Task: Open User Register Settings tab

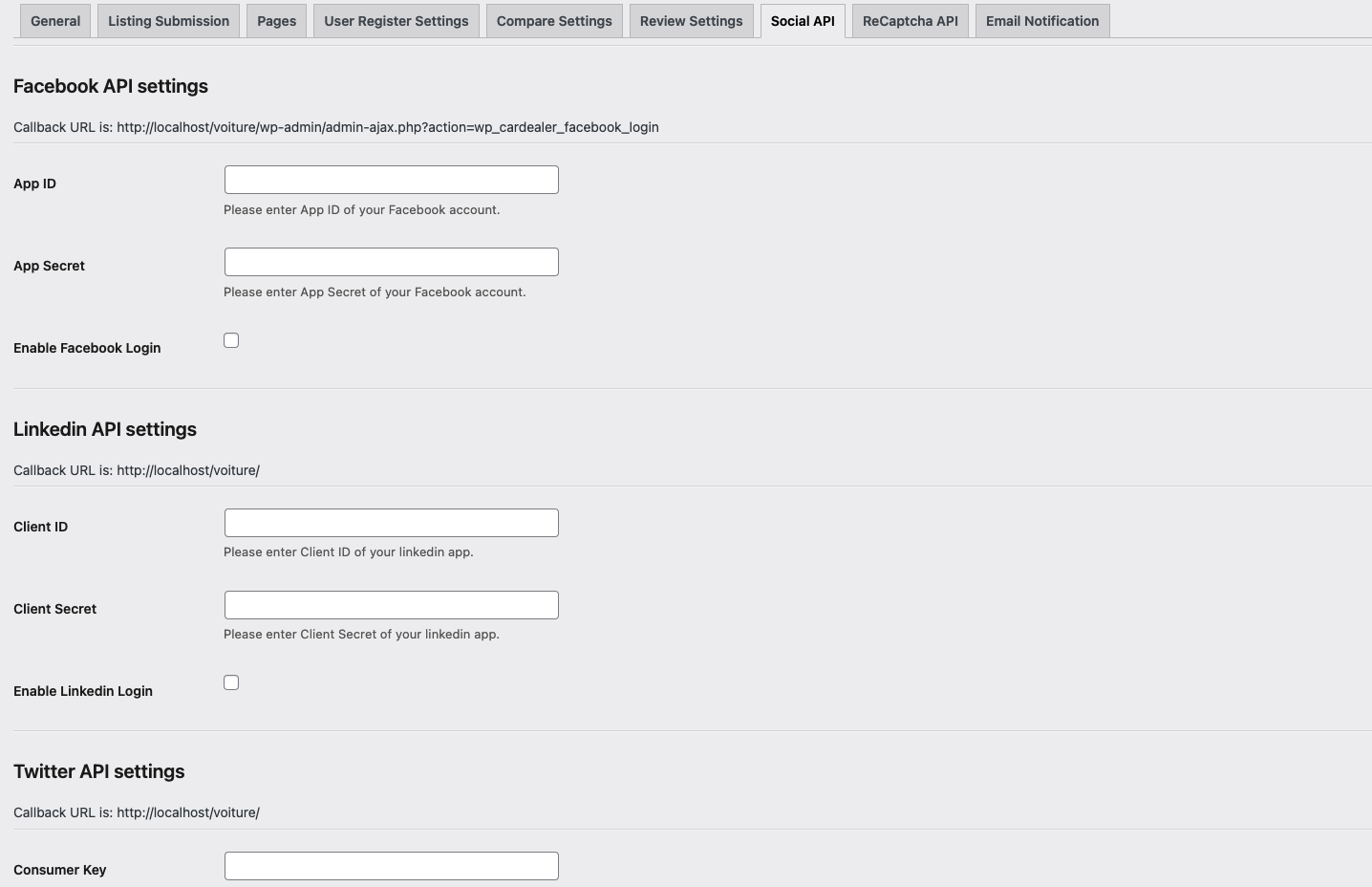Action: coord(396,21)
